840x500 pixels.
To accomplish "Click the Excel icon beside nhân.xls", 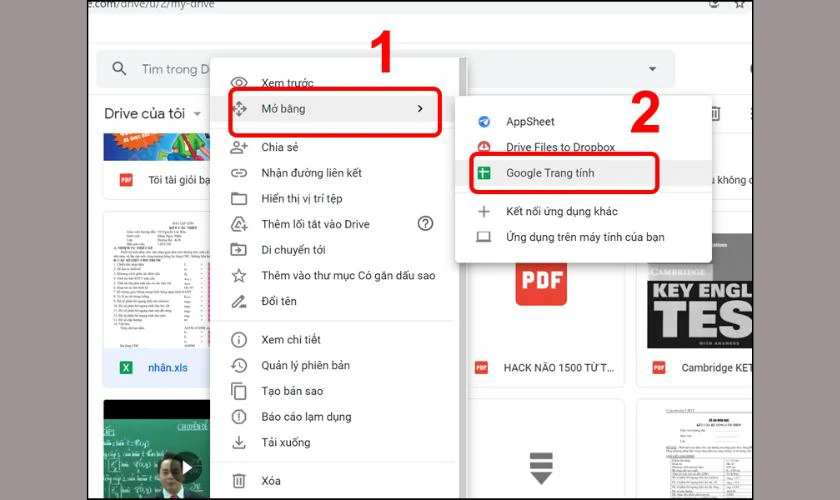I will (126, 368).
